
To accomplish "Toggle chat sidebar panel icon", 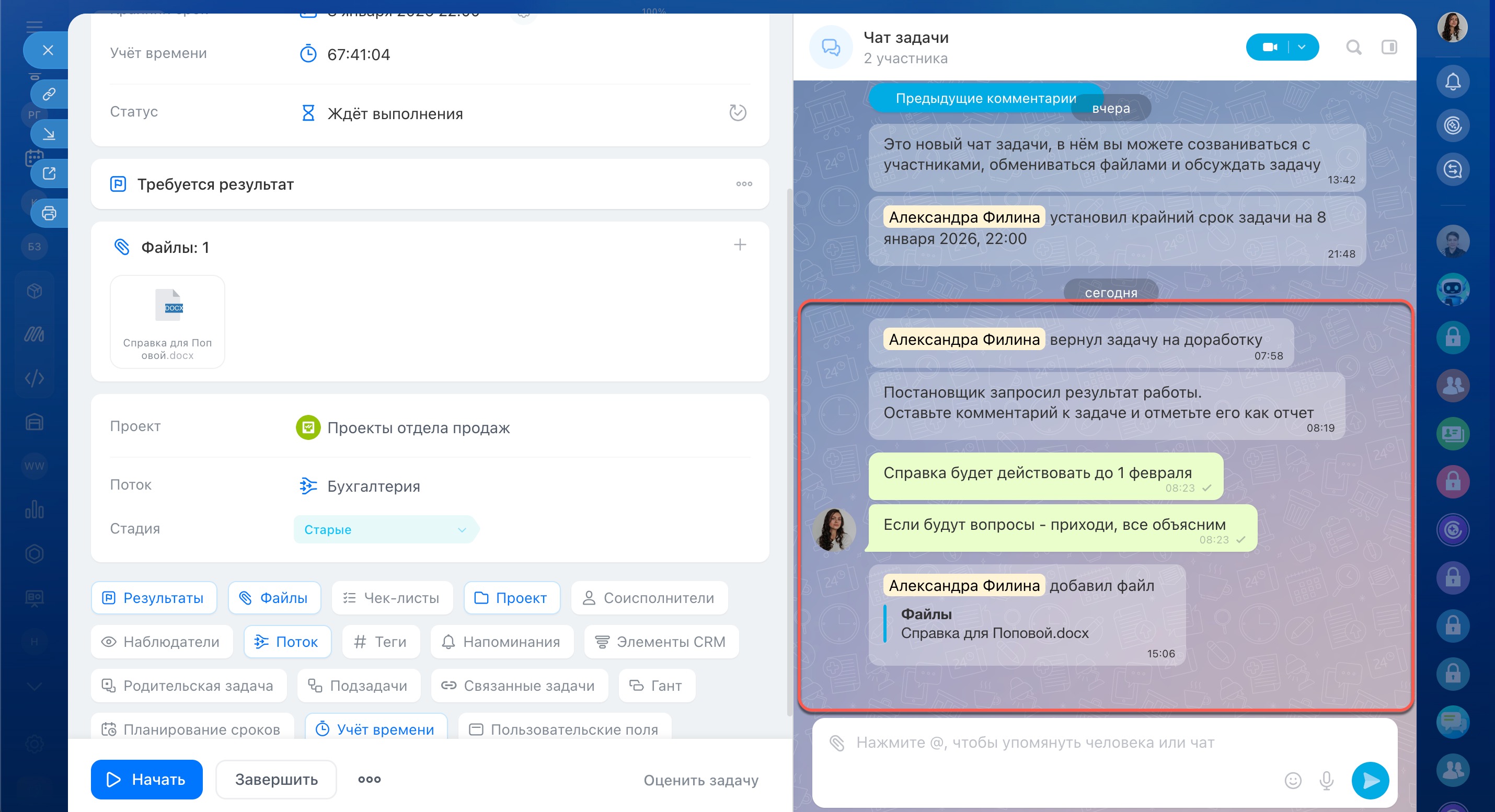I will pyautogui.click(x=1389, y=47).
